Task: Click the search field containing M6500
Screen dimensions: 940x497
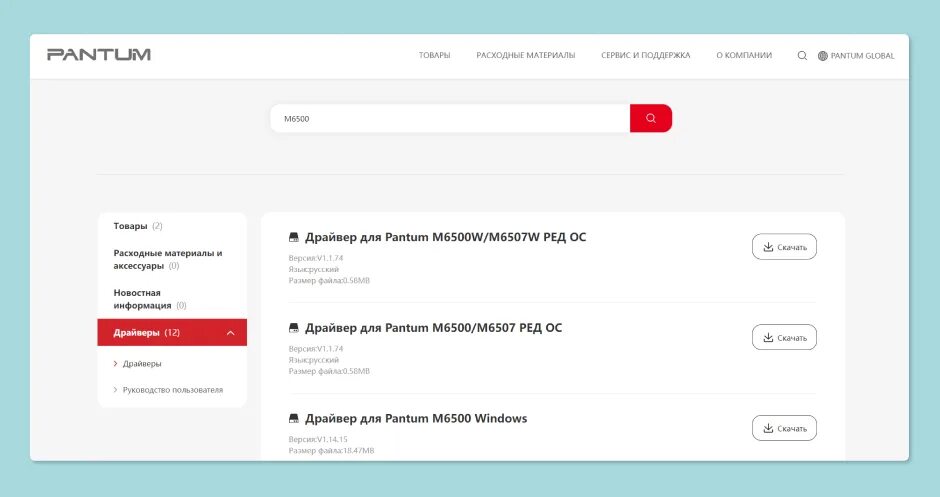Action: [450, 118]
